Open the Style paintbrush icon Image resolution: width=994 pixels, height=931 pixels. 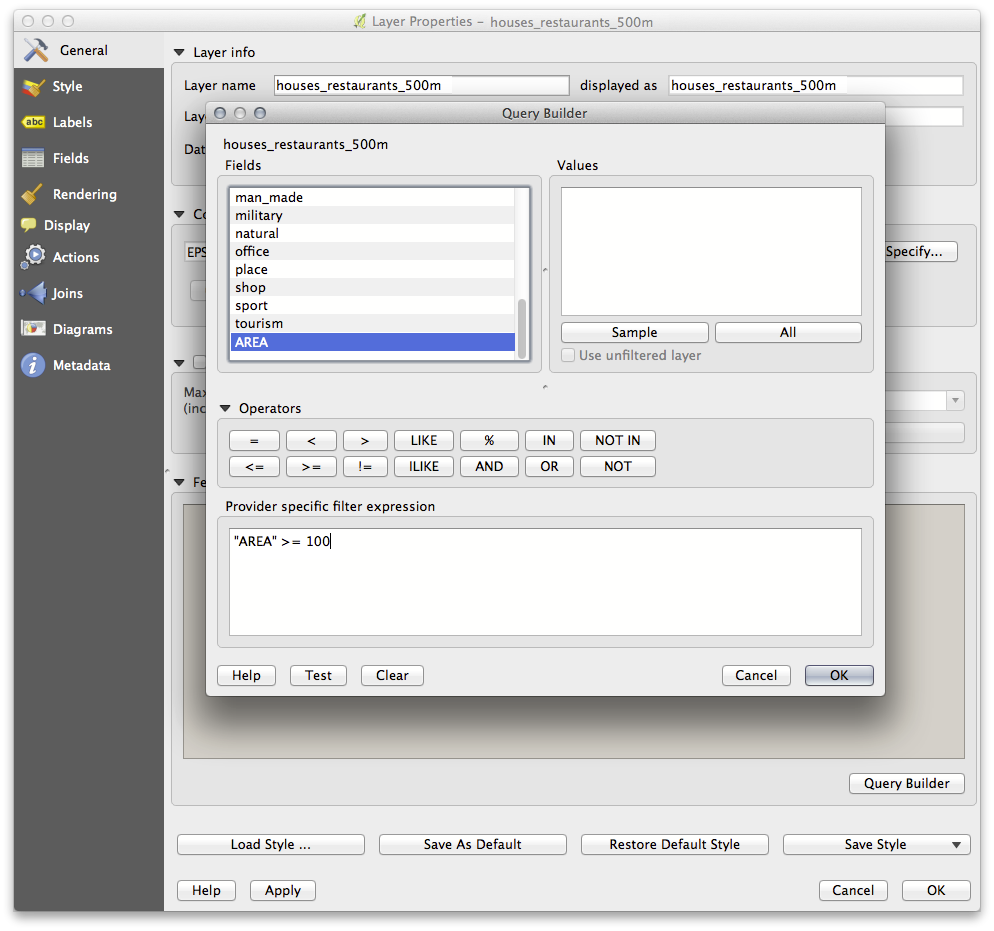click(x=34, y=87)
